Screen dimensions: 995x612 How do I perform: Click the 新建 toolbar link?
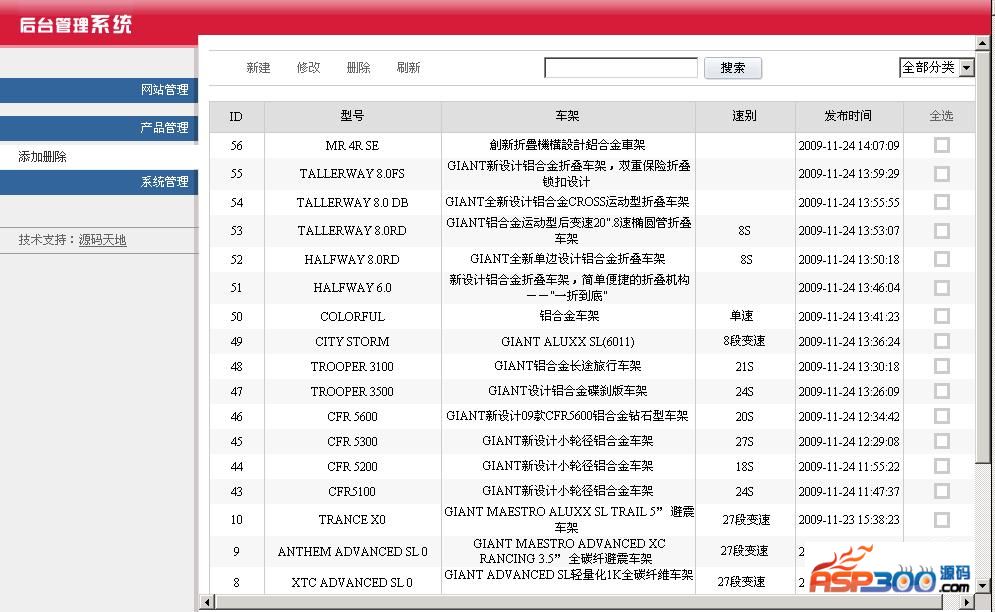258,67
